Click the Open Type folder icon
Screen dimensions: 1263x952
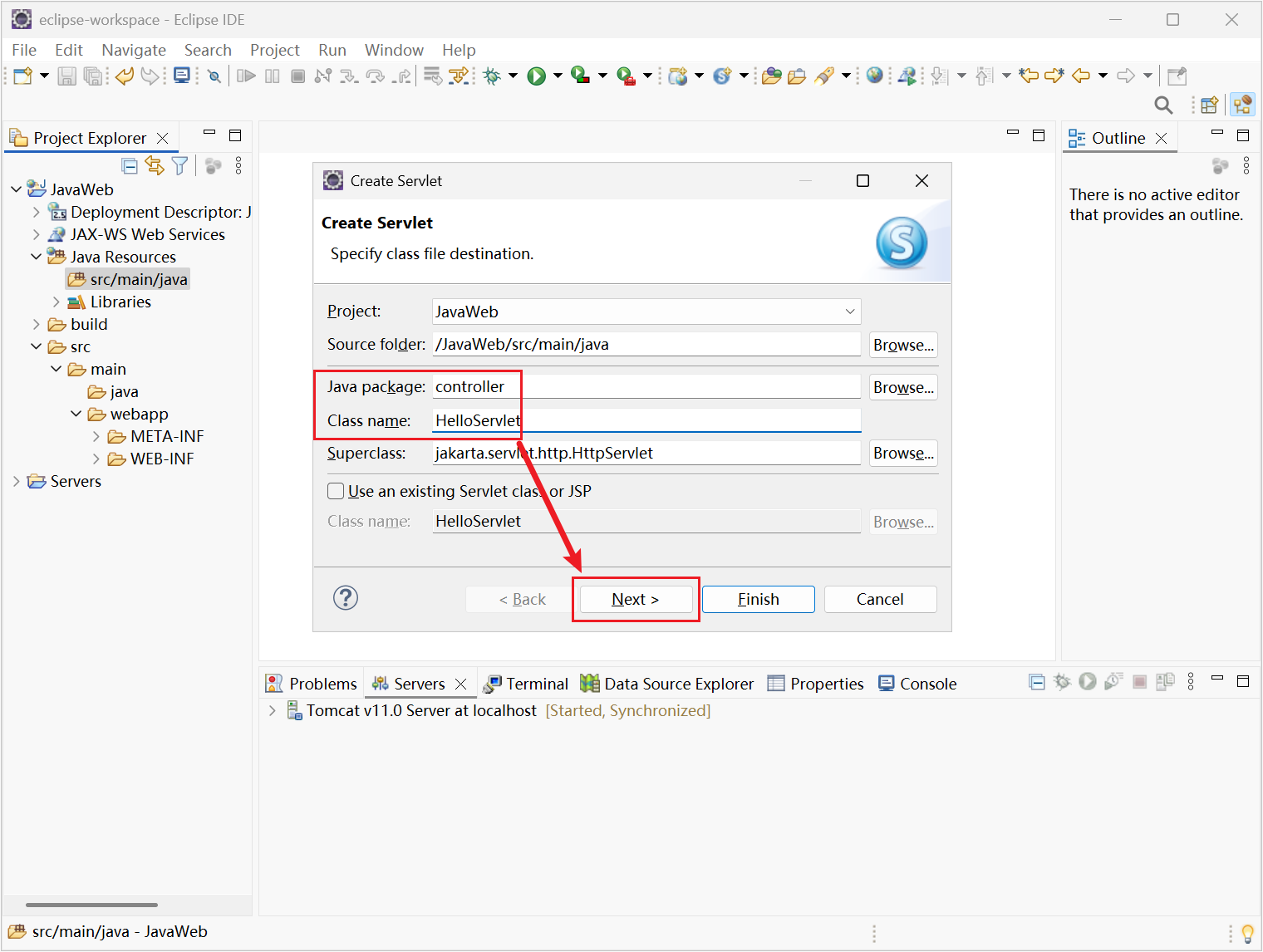(771, 76)
